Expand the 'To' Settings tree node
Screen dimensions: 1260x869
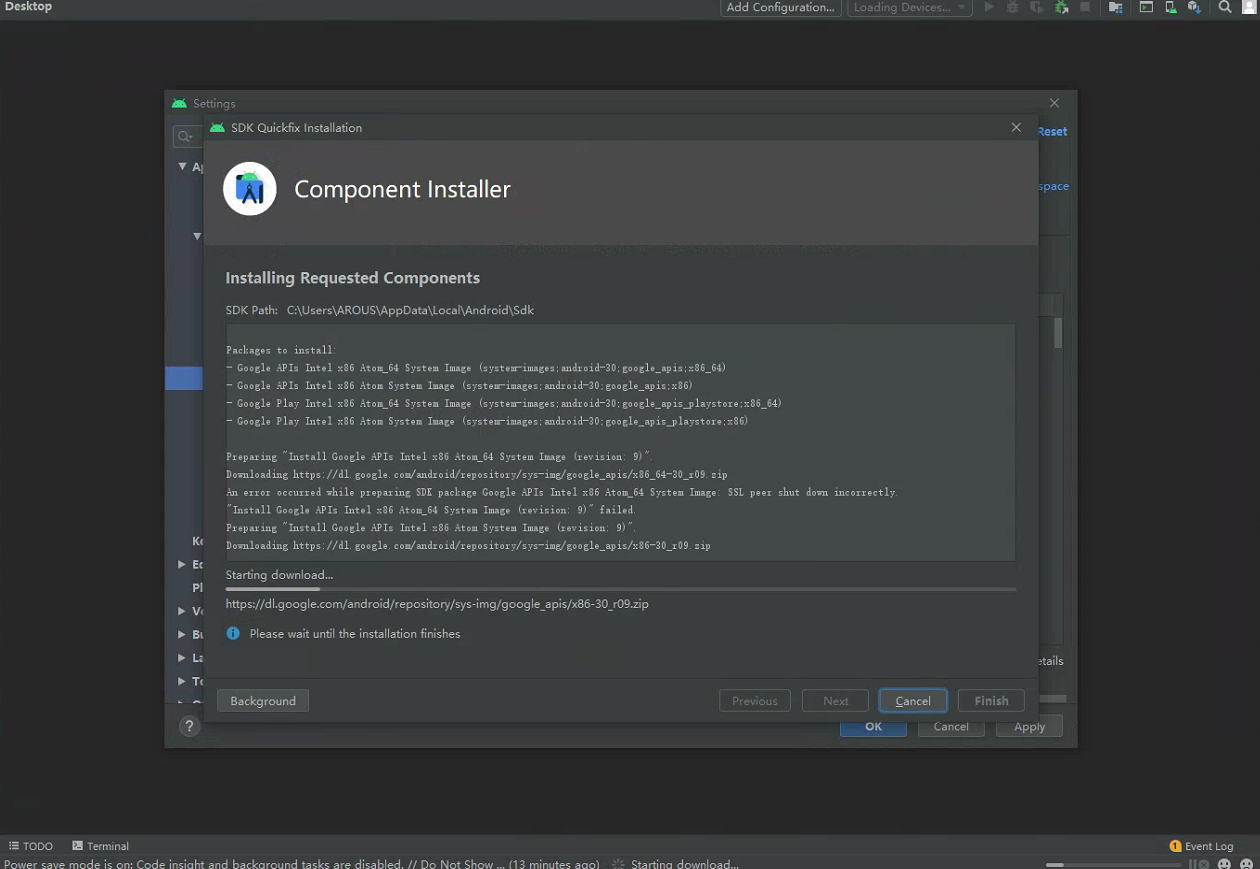pos(182,681)
